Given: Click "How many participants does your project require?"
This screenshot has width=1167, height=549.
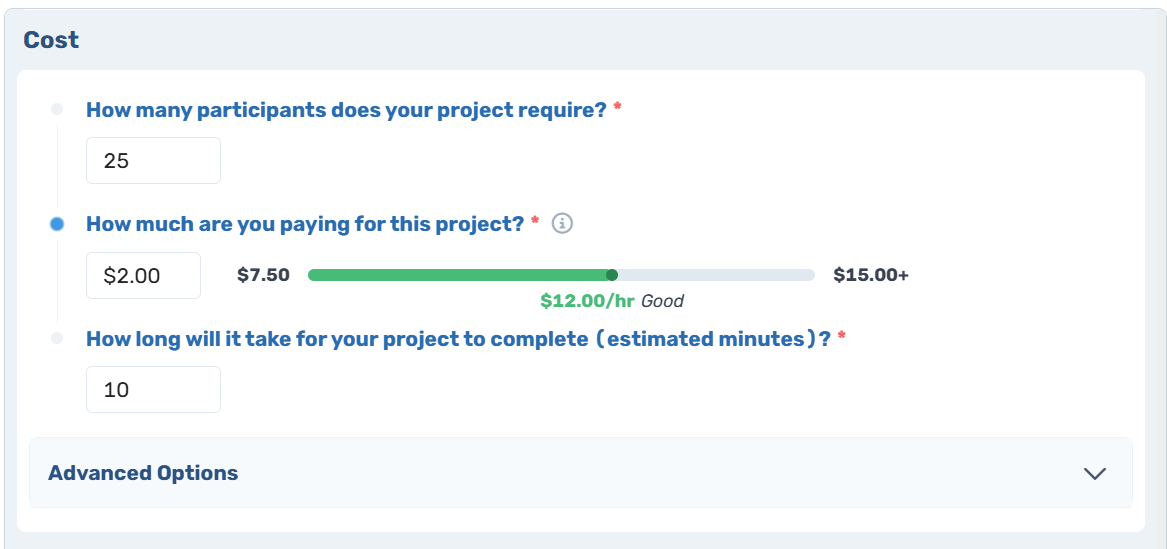Looking at the screenshot, I should click(x=347, y=110).
